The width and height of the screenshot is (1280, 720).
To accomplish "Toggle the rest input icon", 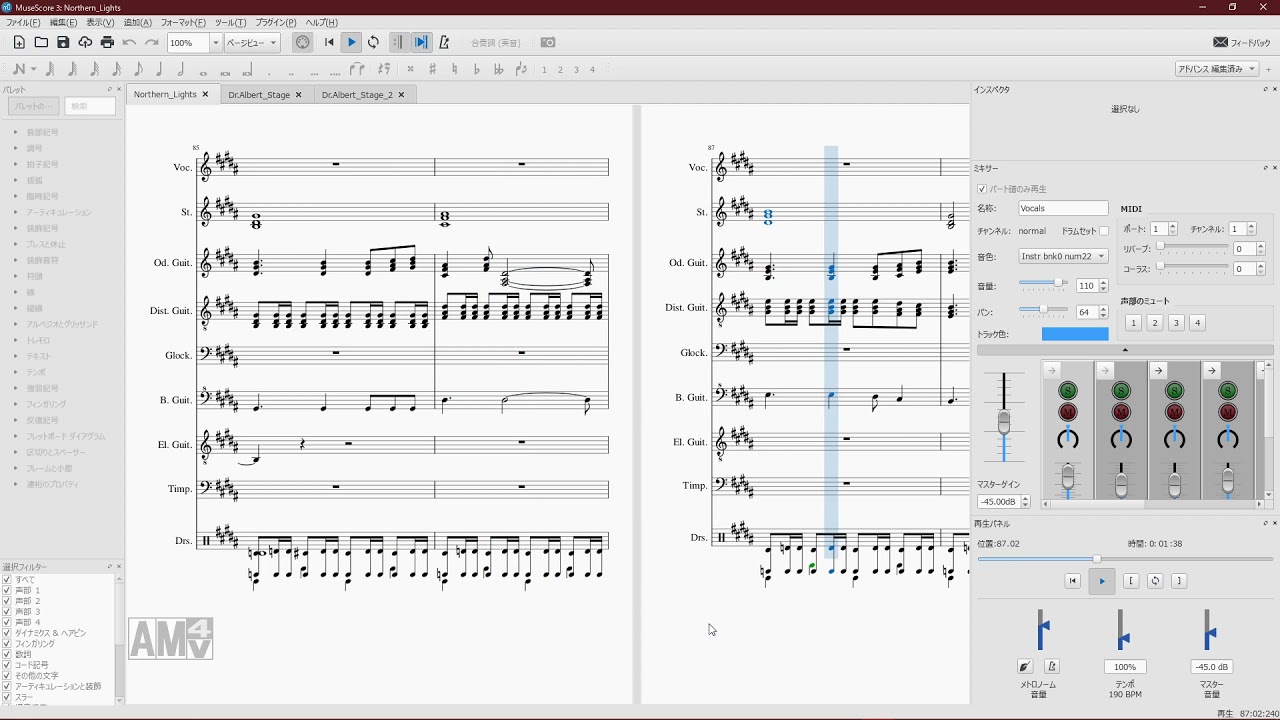I will point(384,69).
